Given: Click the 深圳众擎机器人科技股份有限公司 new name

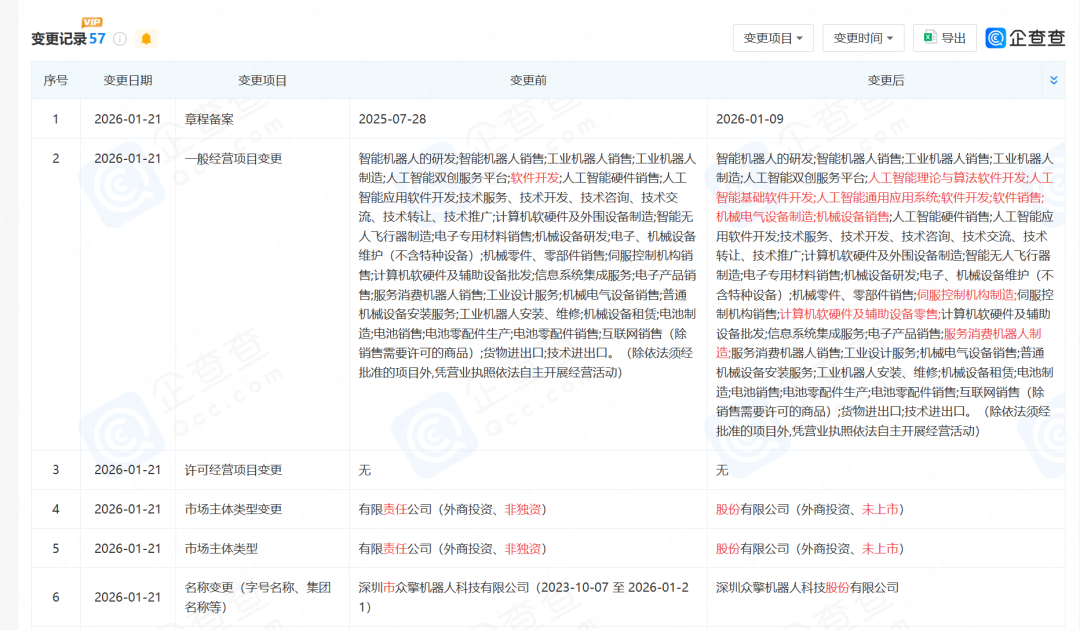Looking at the screenshot, I should click(x=807, y=588).
